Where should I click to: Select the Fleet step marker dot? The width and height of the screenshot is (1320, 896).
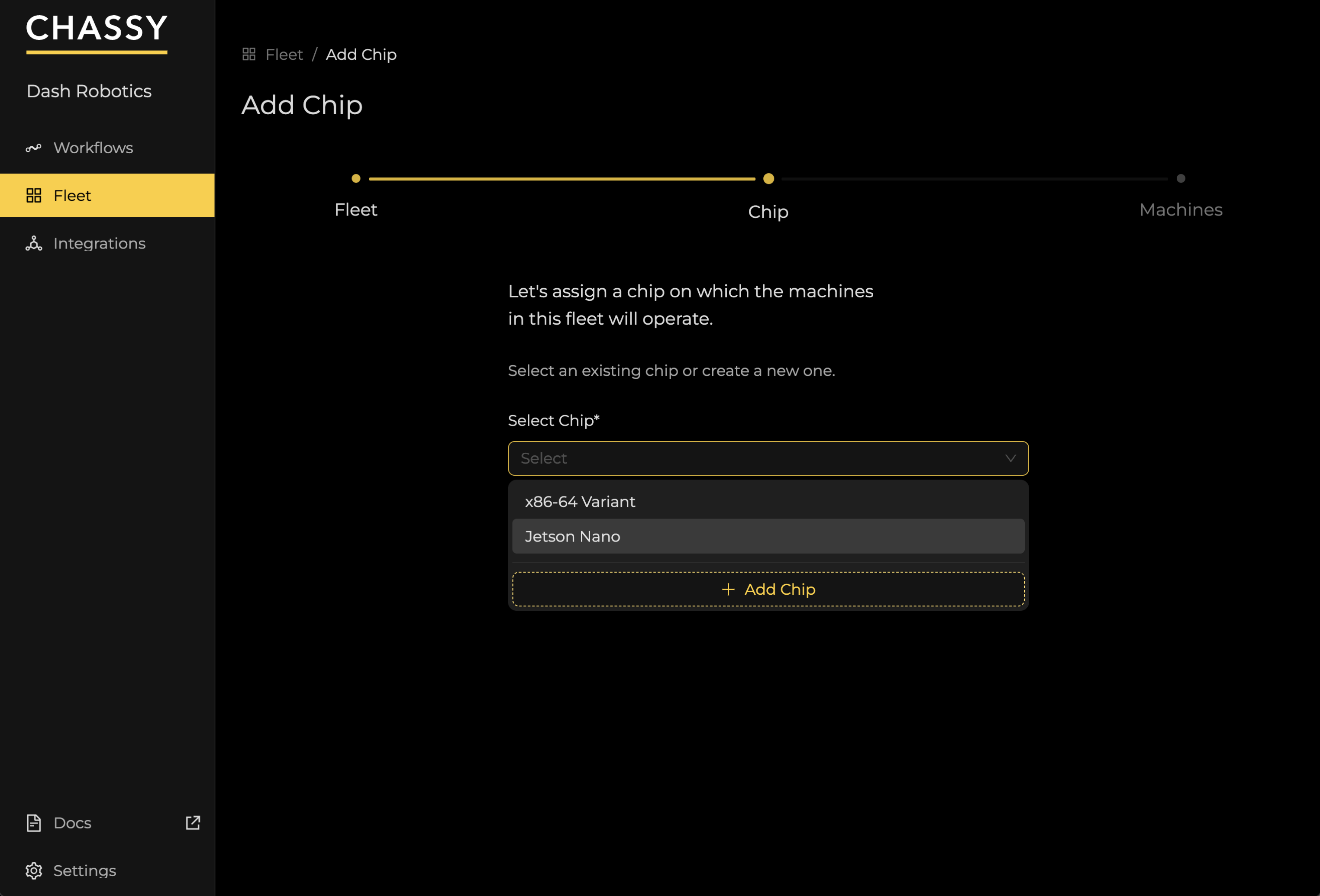point(356,178)
